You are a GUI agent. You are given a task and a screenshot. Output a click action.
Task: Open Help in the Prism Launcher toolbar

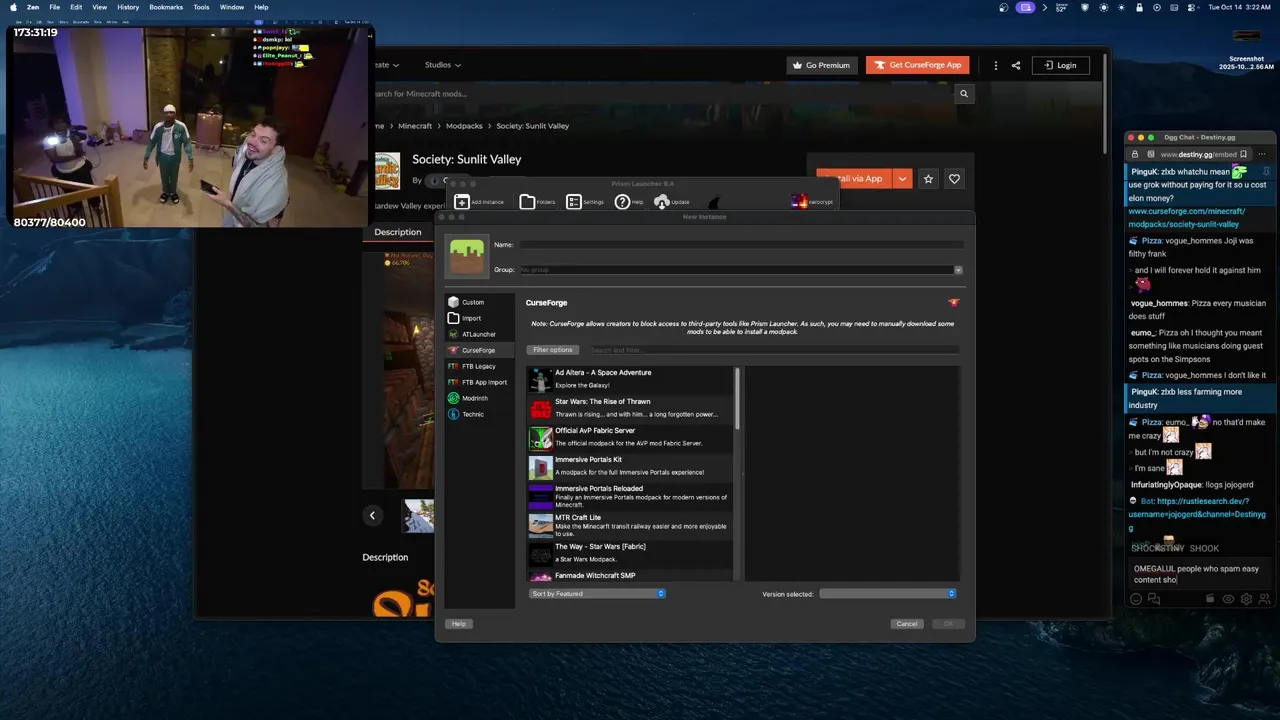pyautogui.click(x=629, y=202)
